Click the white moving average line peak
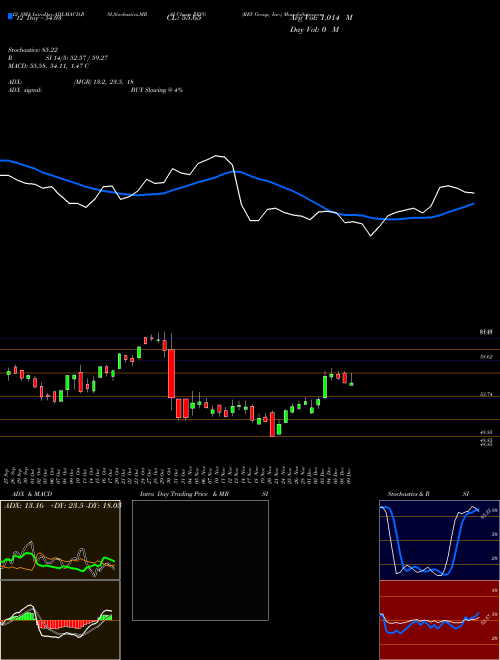Screen dimensions: 500x660 click(217, 156)
